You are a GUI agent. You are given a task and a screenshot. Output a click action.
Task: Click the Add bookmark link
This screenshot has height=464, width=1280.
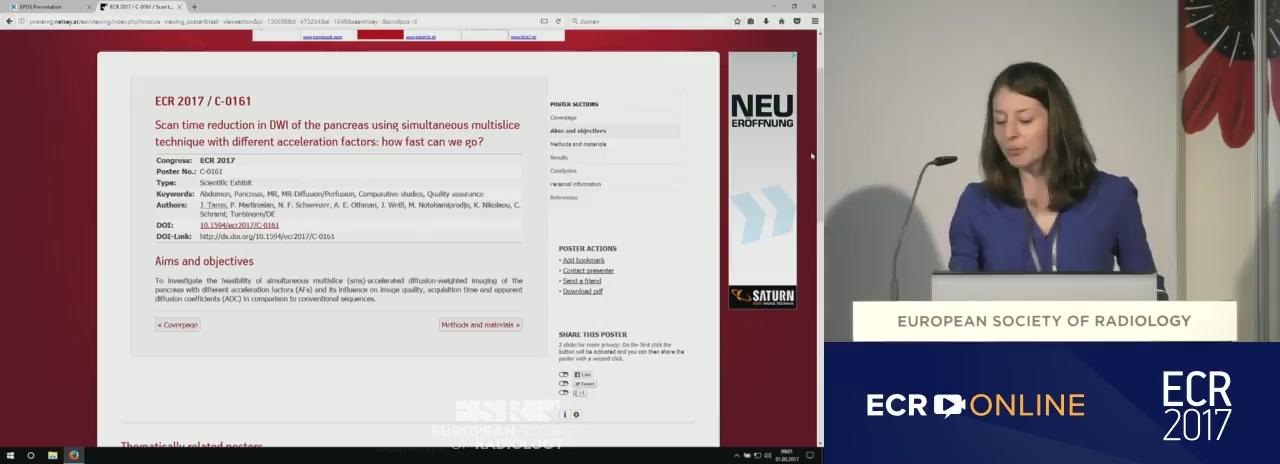pos(583,260)
